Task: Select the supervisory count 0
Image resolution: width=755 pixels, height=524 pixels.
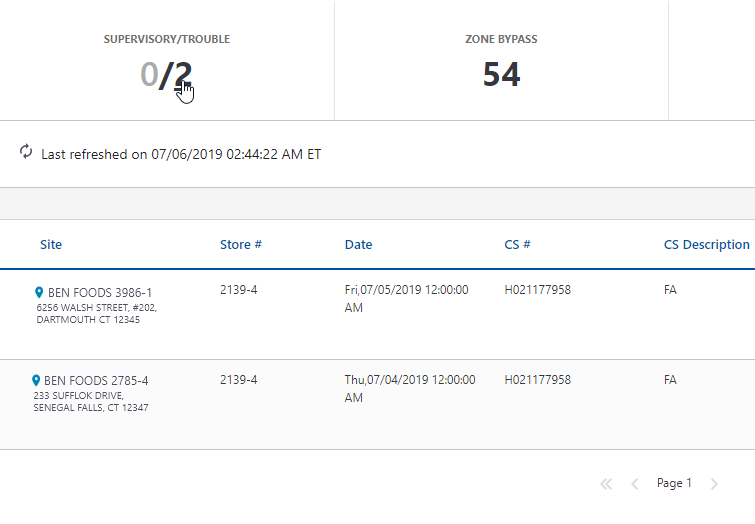Action: click(x=149, y=75)
